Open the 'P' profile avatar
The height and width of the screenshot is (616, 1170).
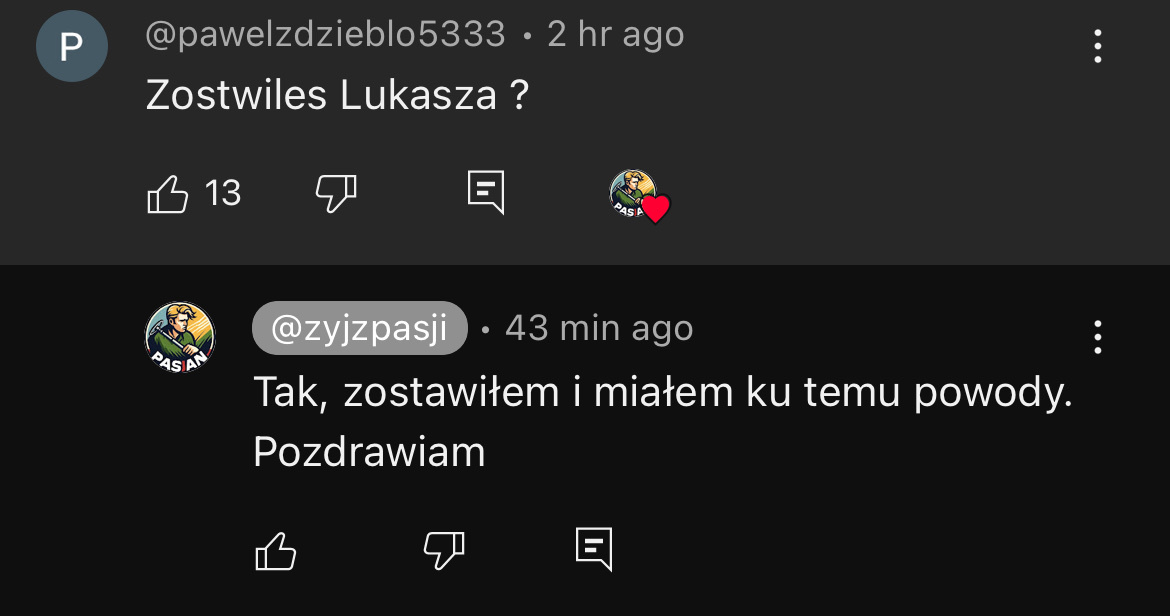[72, 46]
